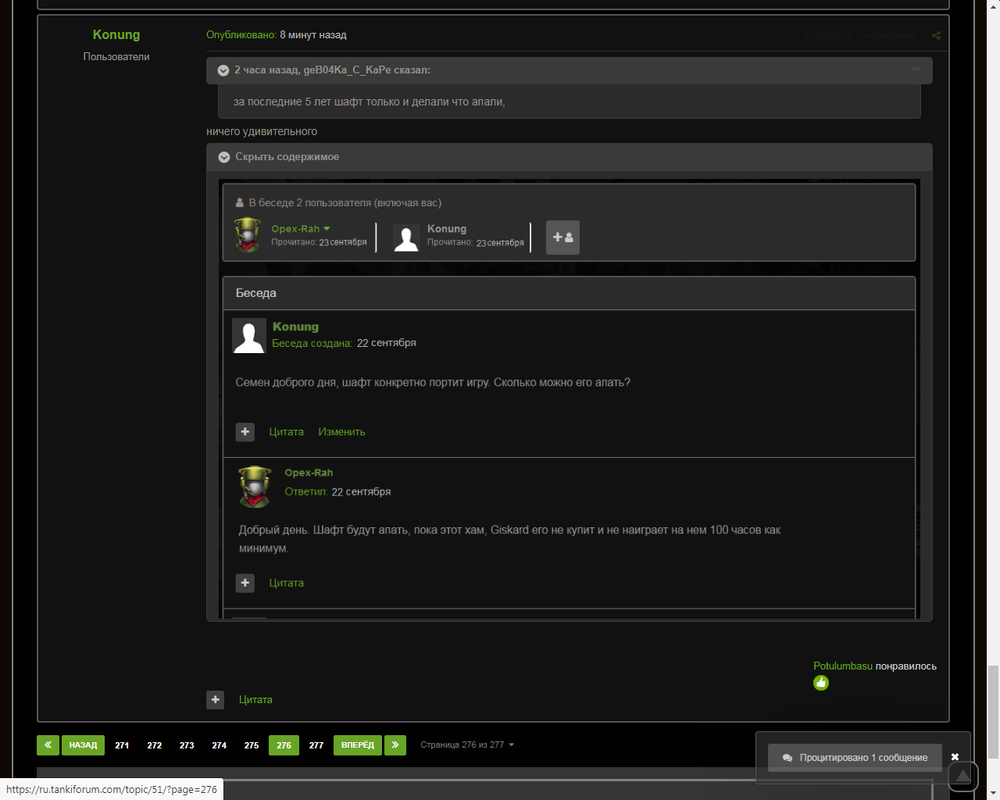
Task: Click the plus multiquote button under the post
Action: (215, 700)
